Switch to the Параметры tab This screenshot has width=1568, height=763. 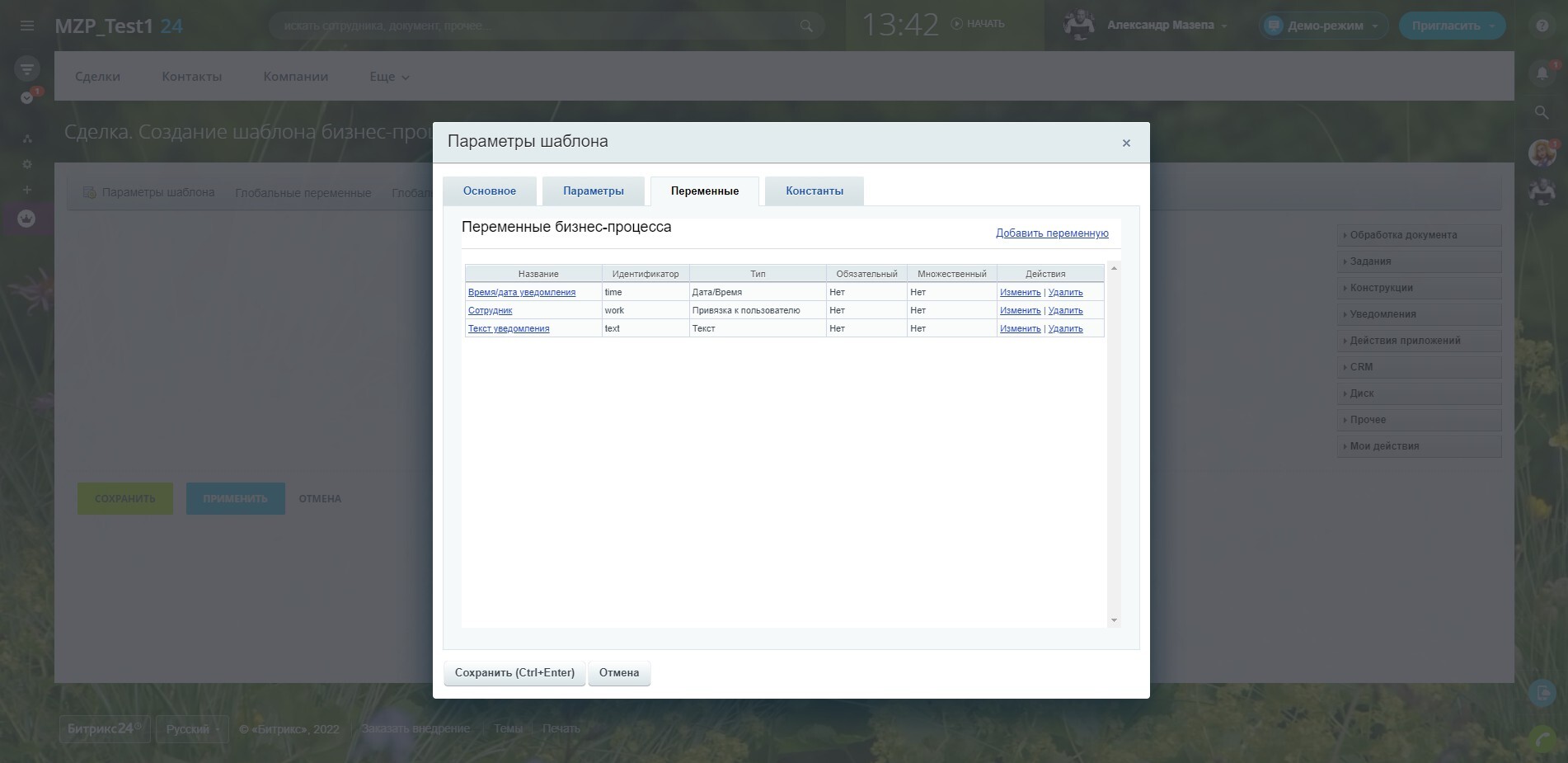[x=594, y=191]
